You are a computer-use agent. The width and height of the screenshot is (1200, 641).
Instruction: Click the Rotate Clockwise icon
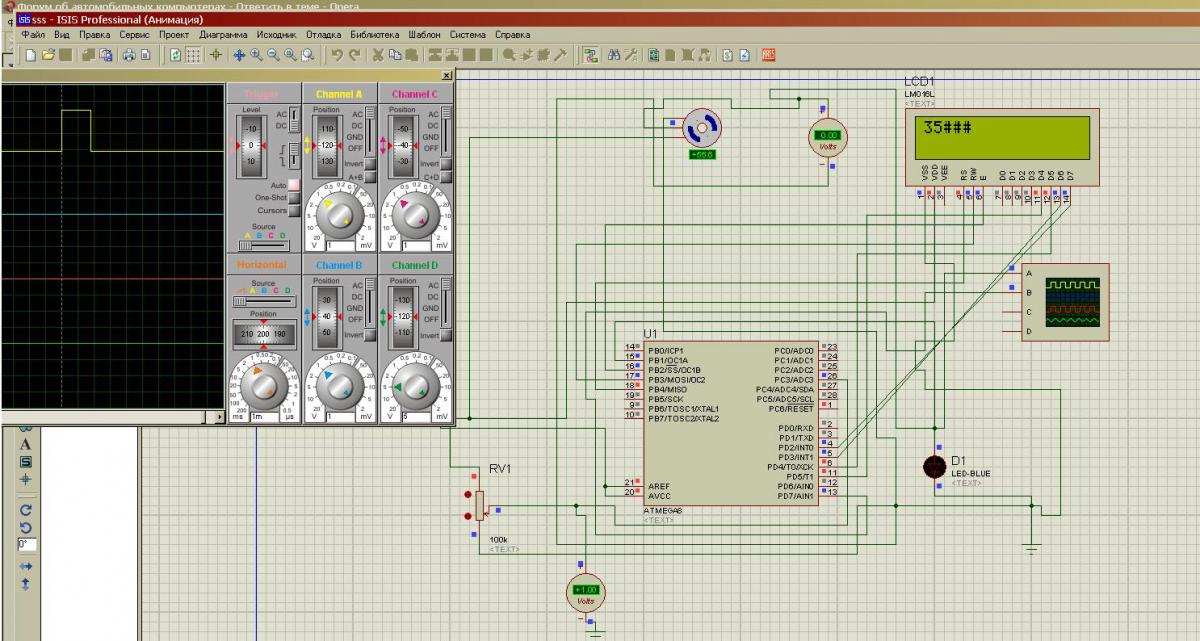pyautogui.click(x=26, y=509)
